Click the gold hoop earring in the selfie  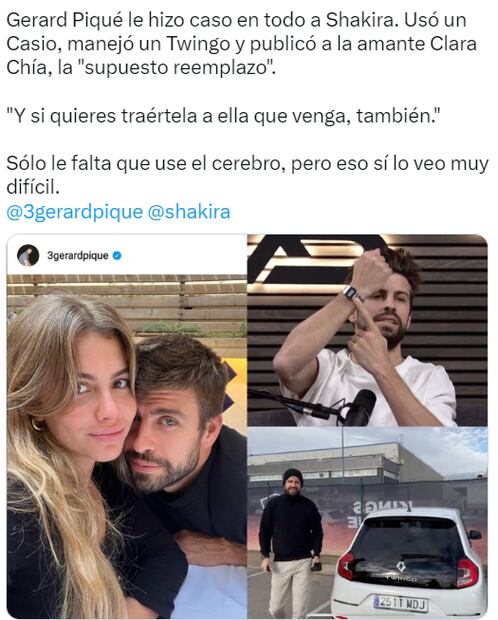pos(38,426)
